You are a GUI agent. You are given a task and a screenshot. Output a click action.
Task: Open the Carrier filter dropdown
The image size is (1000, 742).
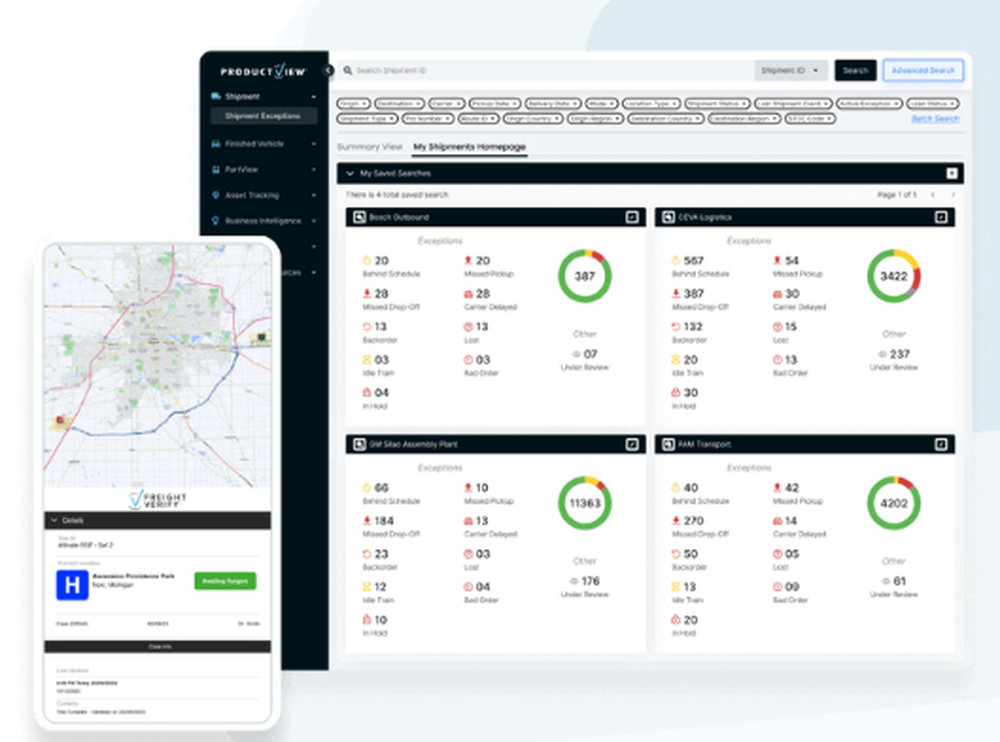(446, 103)
